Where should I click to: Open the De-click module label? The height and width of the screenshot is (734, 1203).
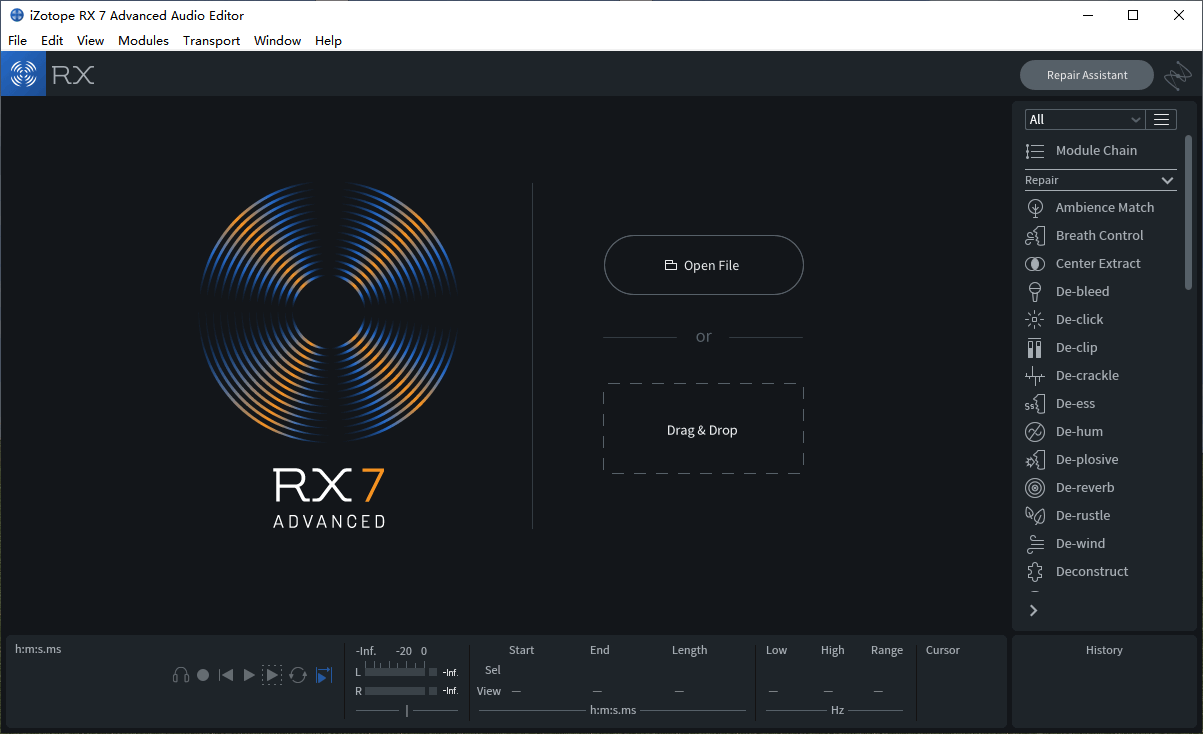click(1080, 320)
